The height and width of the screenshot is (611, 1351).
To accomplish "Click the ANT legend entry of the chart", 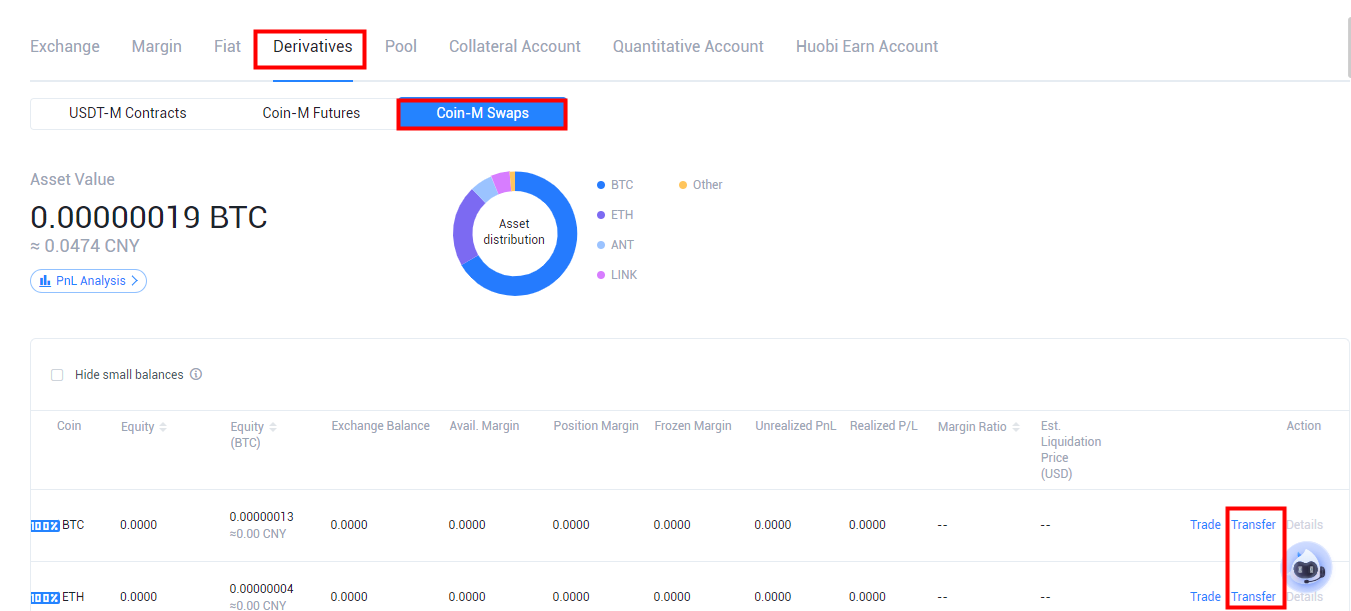I will click(615, 245).
